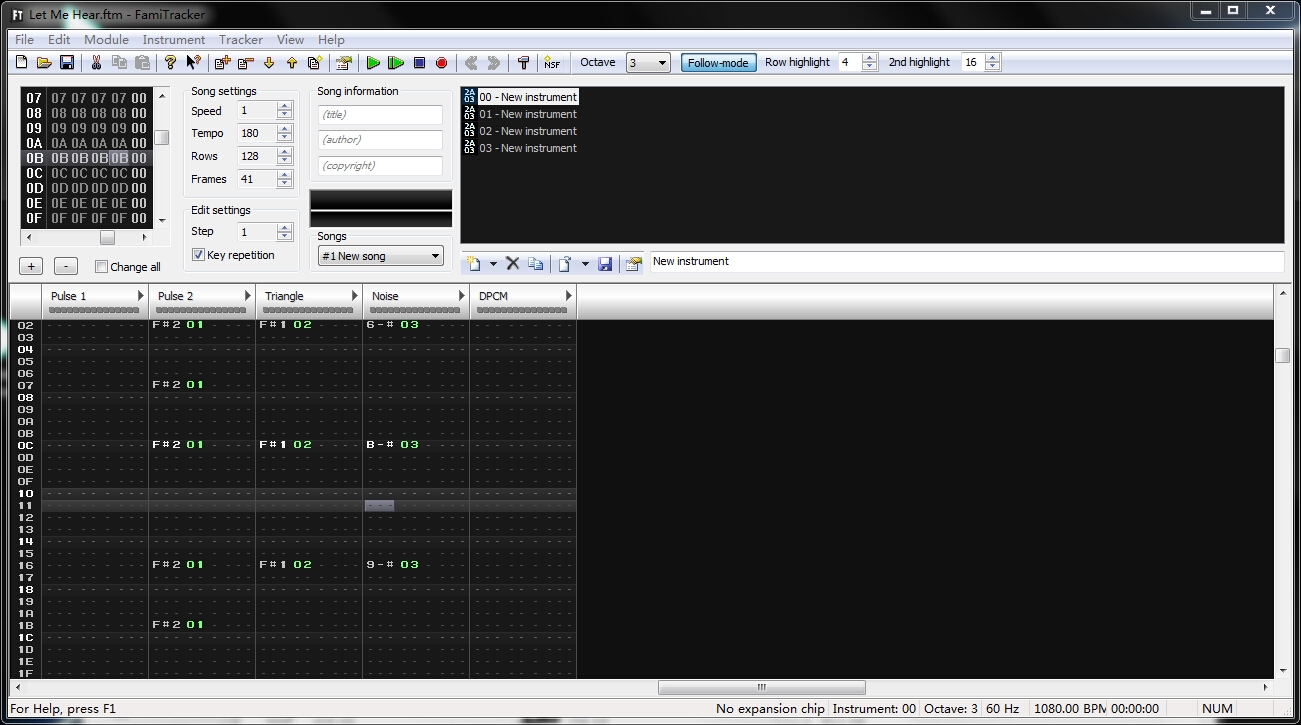Move frame up with arrow icon
Screen dimensions: 1301x725
pos(291,63)
